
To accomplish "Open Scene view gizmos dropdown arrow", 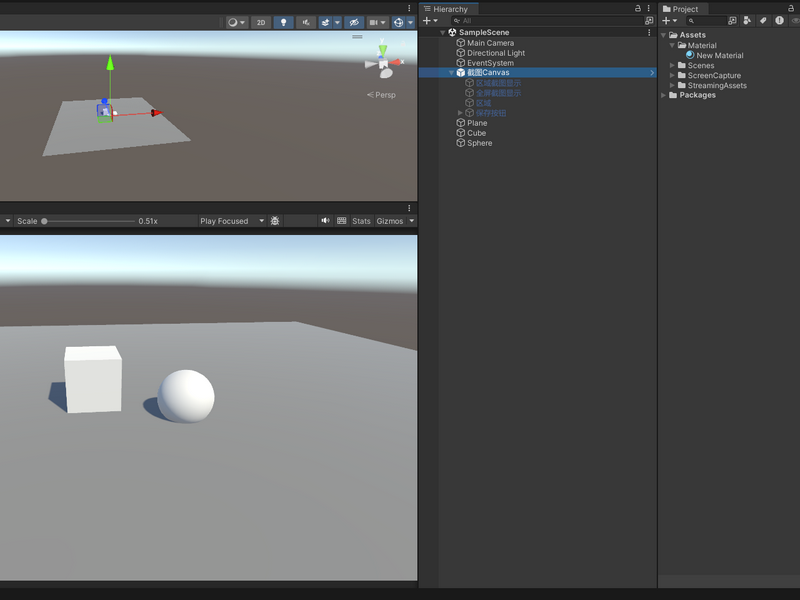I will tap(410, 22).
